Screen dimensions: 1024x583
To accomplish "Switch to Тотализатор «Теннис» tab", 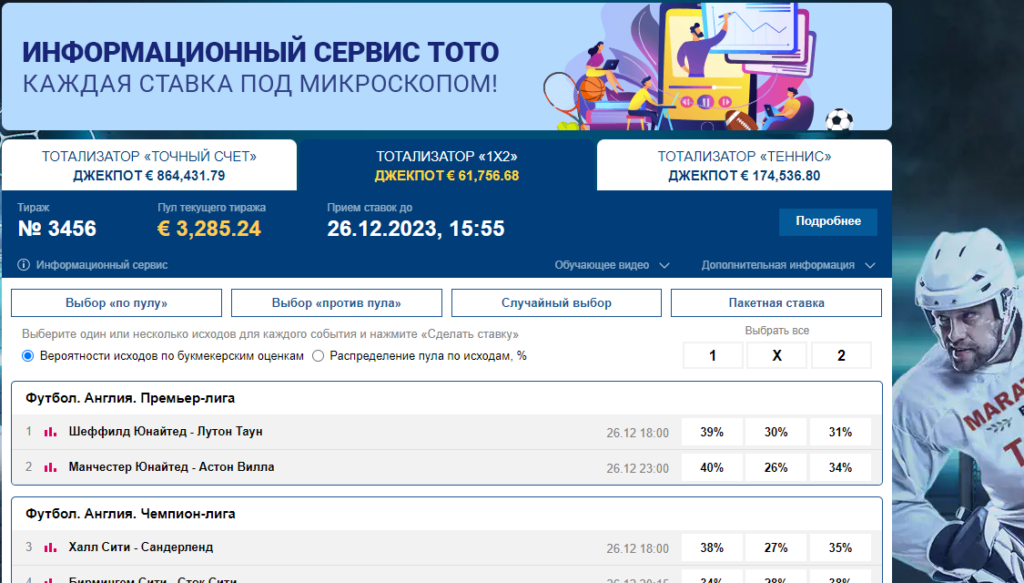I will (744, 165).
